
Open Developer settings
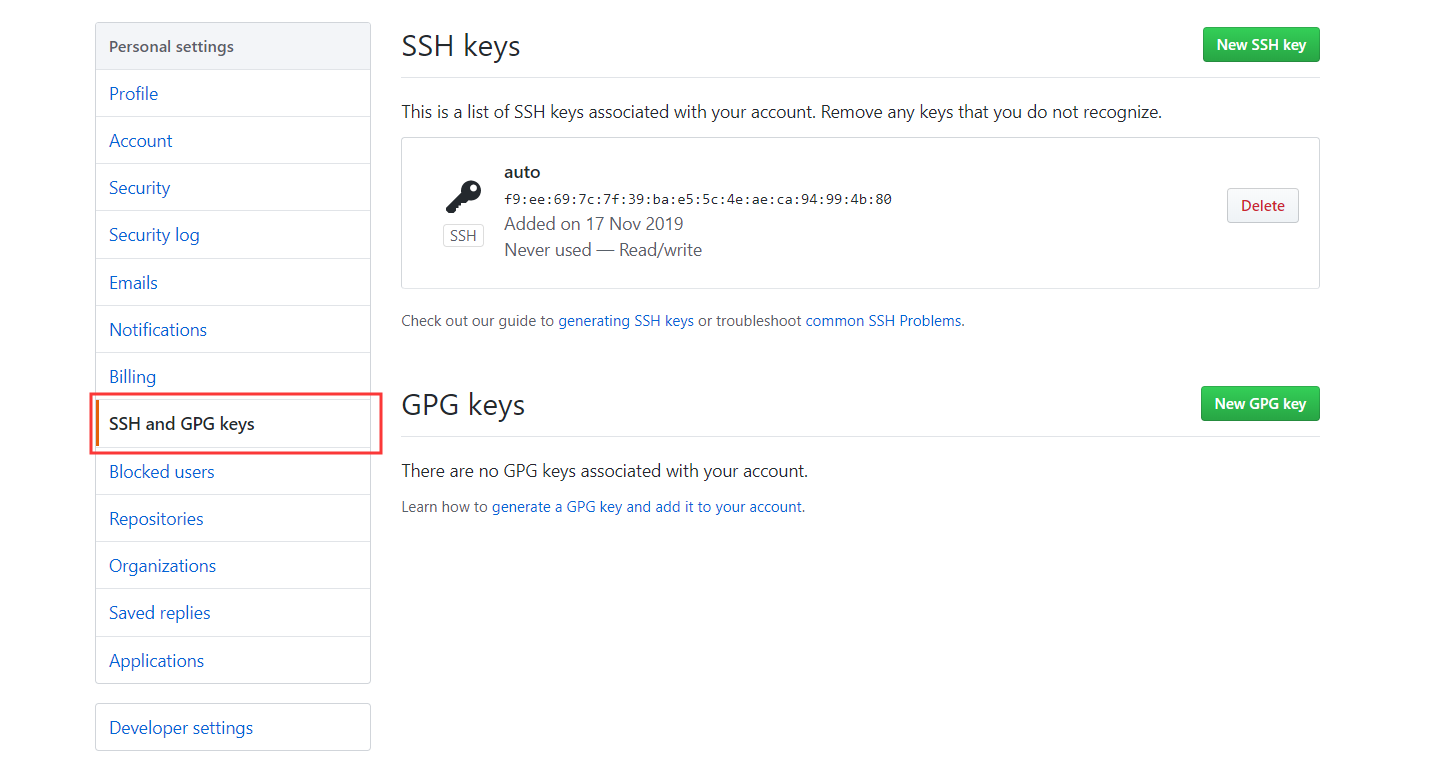pos(180,727)
